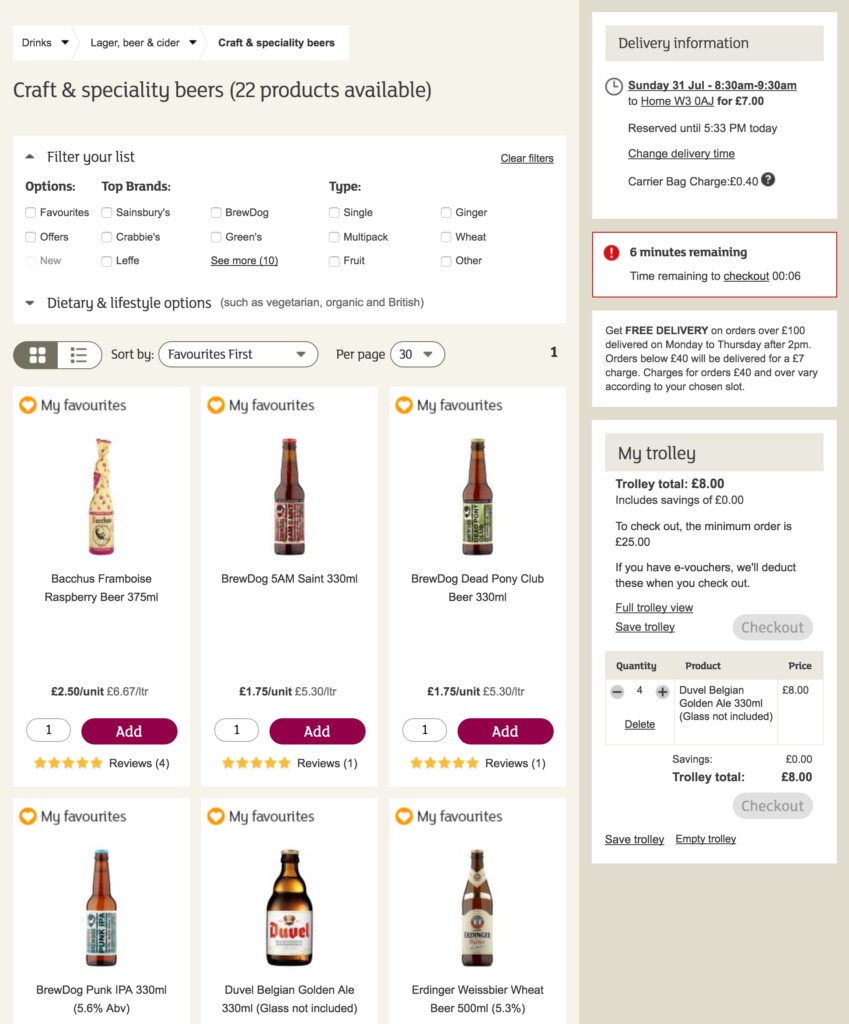Viewport: 849px width, 1024px height.
Task: Click Empty trolley link
Action: [x=705, y=839]
